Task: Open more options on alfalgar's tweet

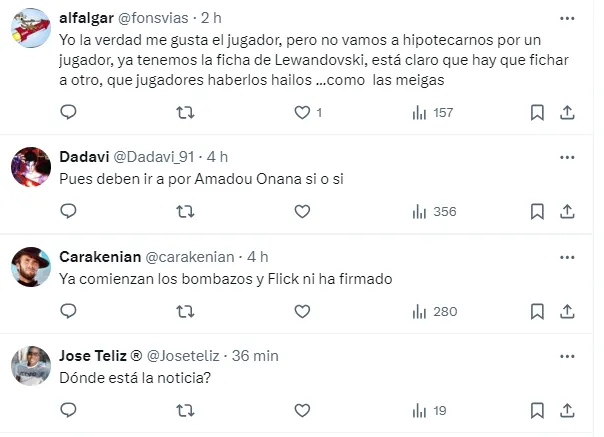Action: pos(567,19)
